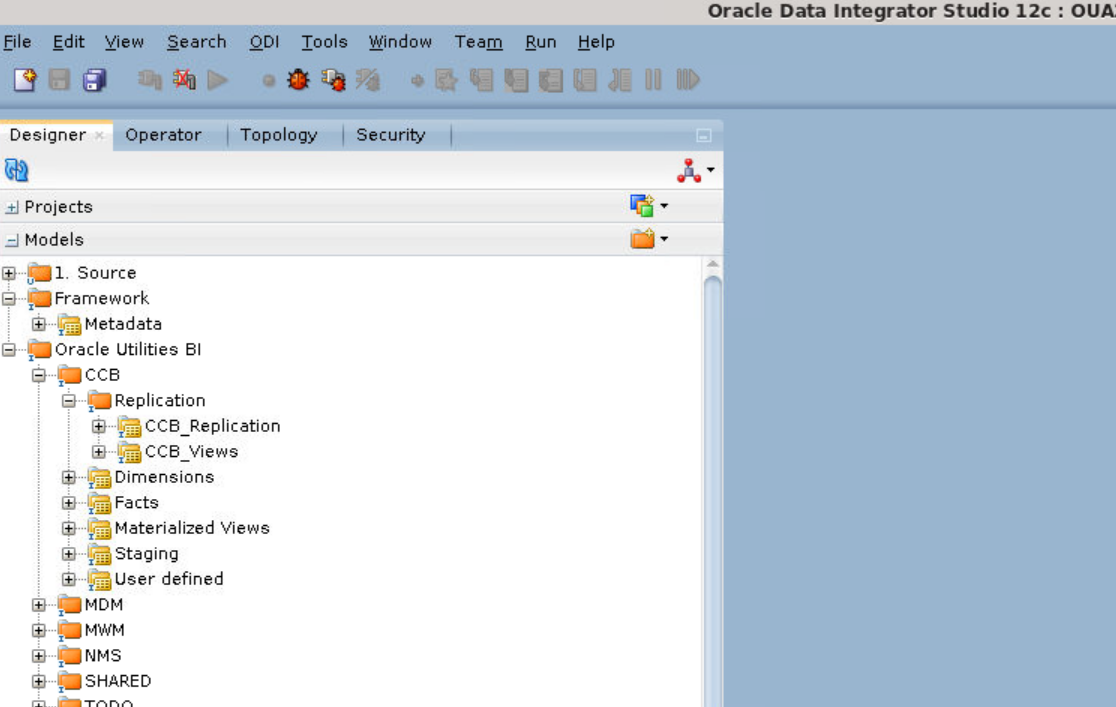Click the New Model Folder icon in Models header
1116x707 pixels.
tap(642, 239)
